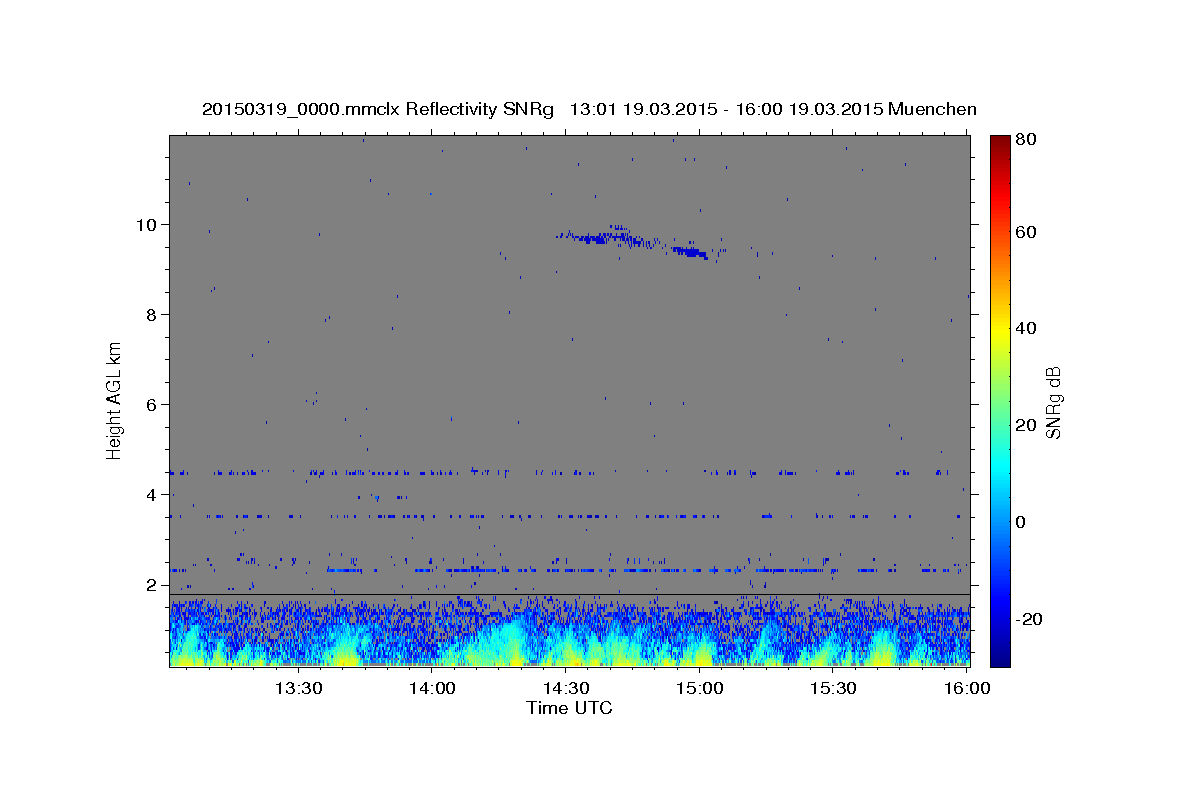Screen dimensions: 1200x800
Task: Click the 13:30 time tick label
Action: [x=299, y=688]
